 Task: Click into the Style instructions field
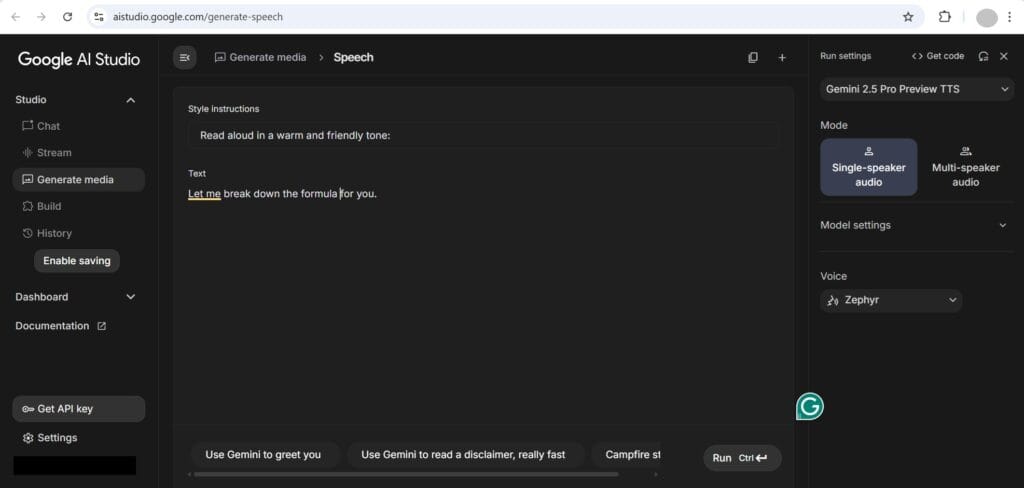pos(483,135)
